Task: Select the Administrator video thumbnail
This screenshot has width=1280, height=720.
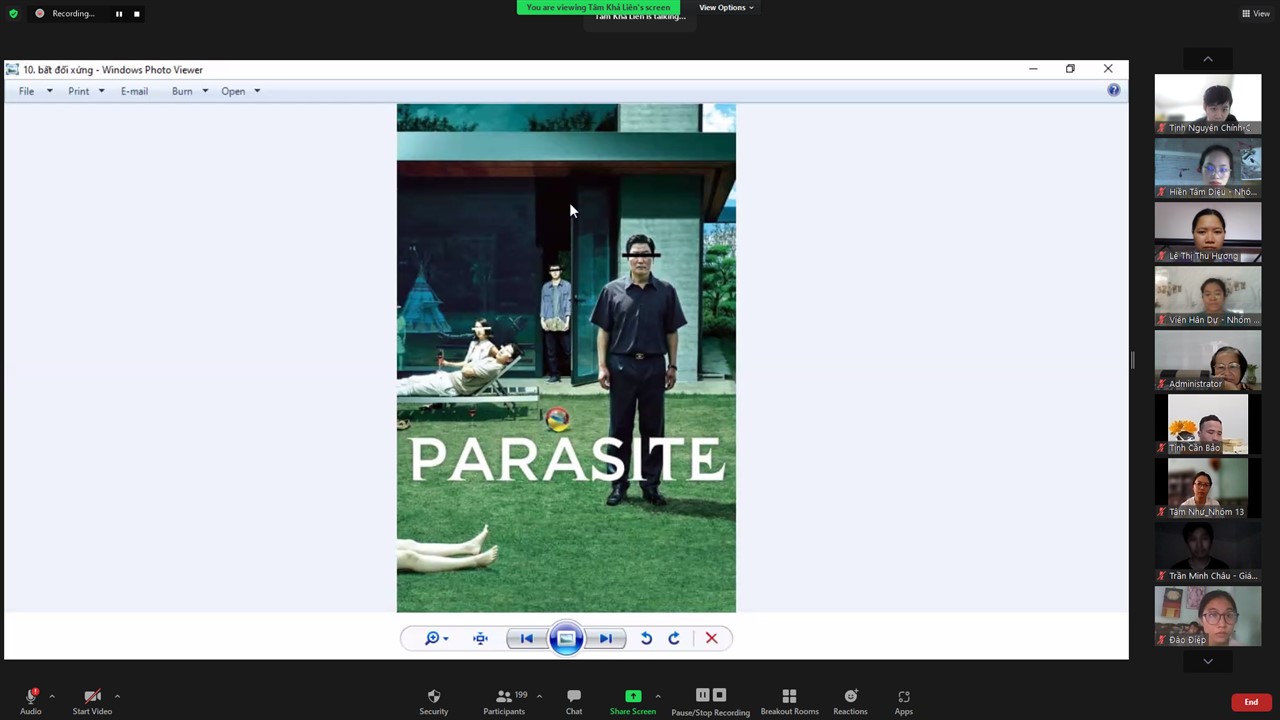Action: click(x=1208, y=360)
